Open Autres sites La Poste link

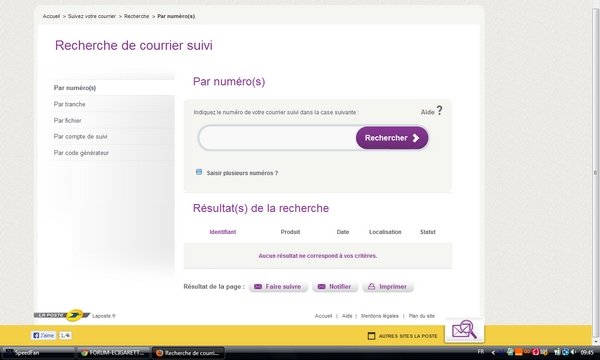coord(408,336)
